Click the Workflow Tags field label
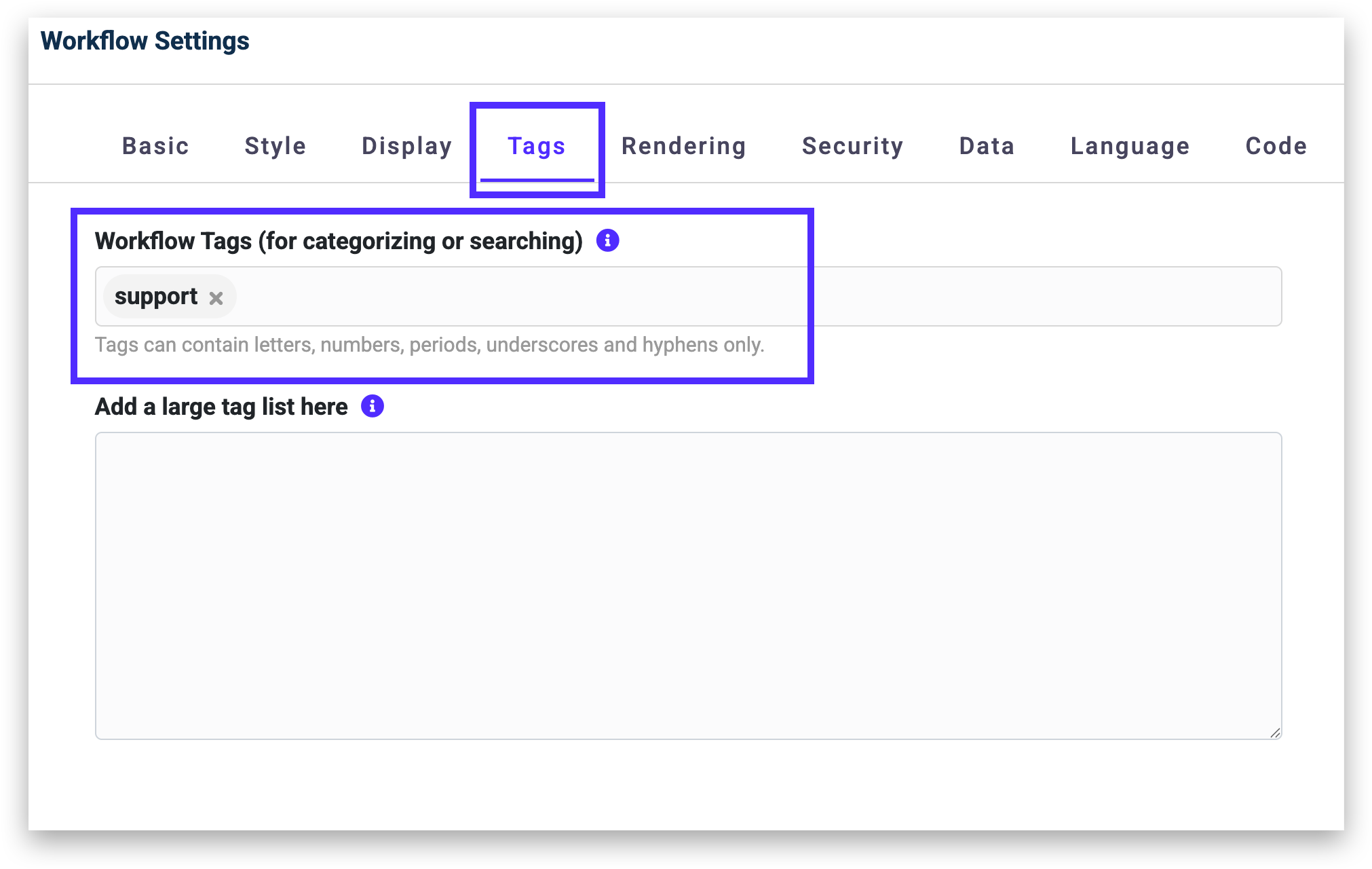This screenshot has height=869, width=1372. 339,241
